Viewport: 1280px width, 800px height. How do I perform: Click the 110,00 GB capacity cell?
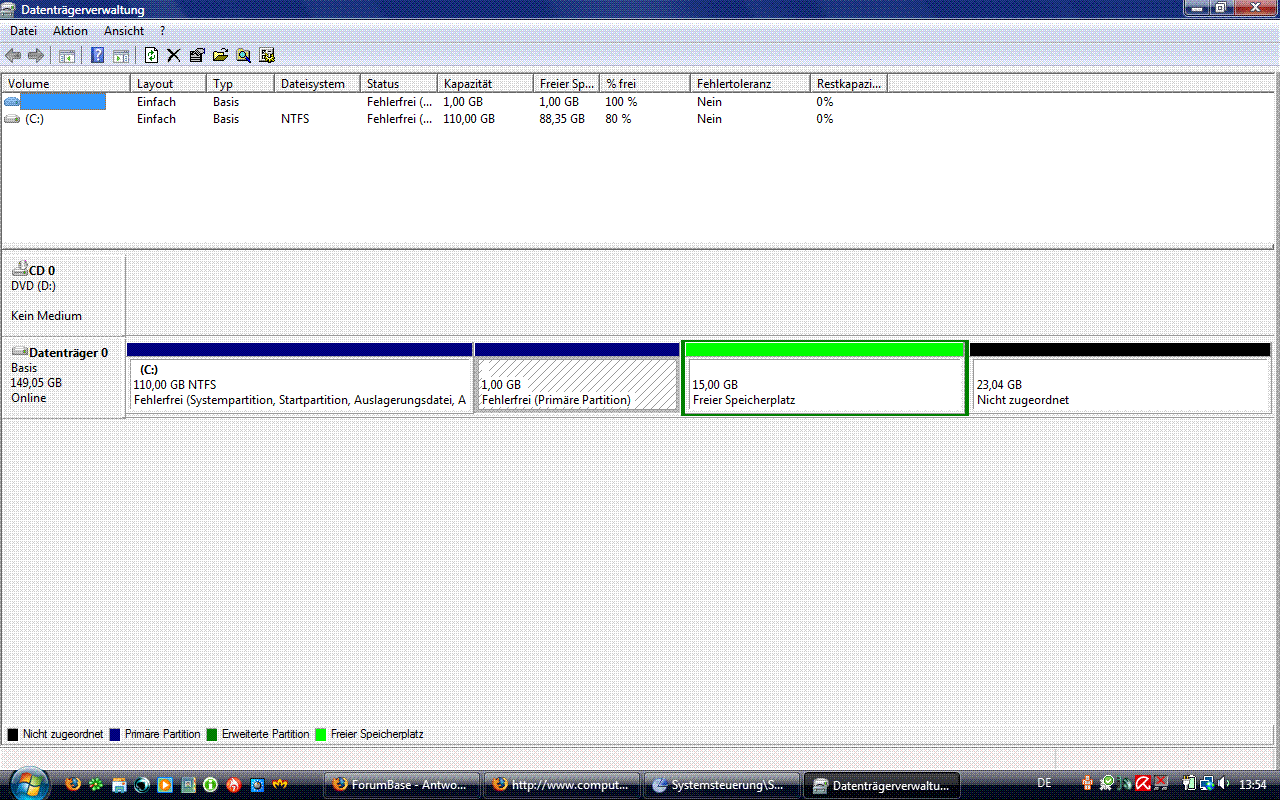(470, 119)
